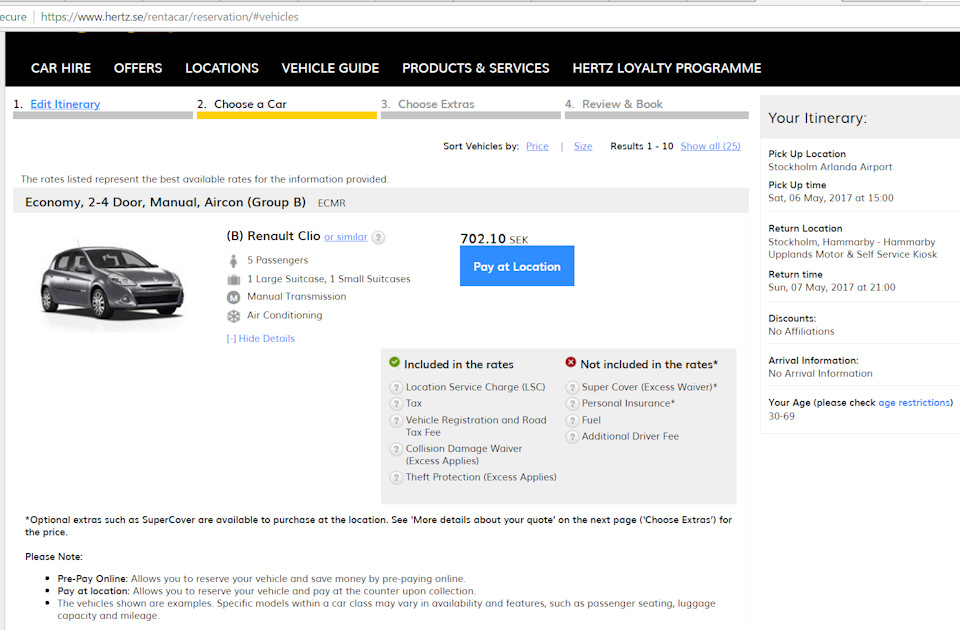Click the help icon next to Fuel
Screen dimensions: 960x630
tap(572, 420)
